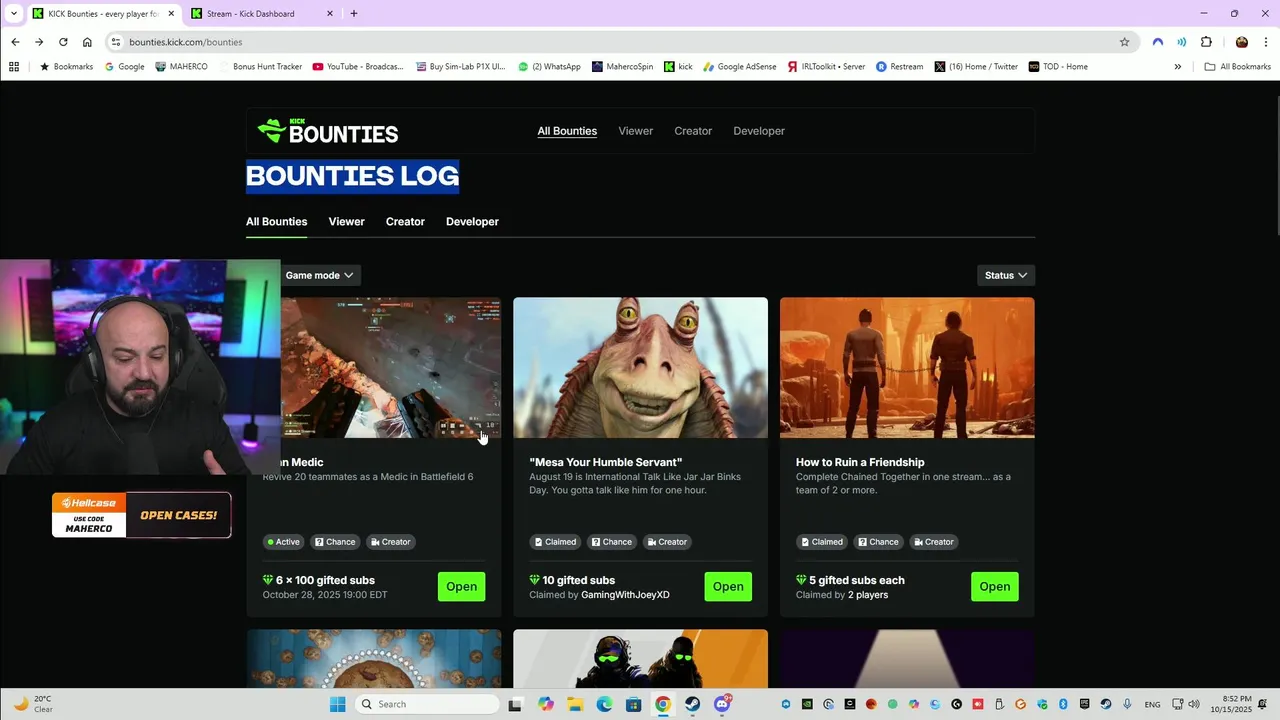
Task: Click Viewer in top navigation
Action: point(635,131)
